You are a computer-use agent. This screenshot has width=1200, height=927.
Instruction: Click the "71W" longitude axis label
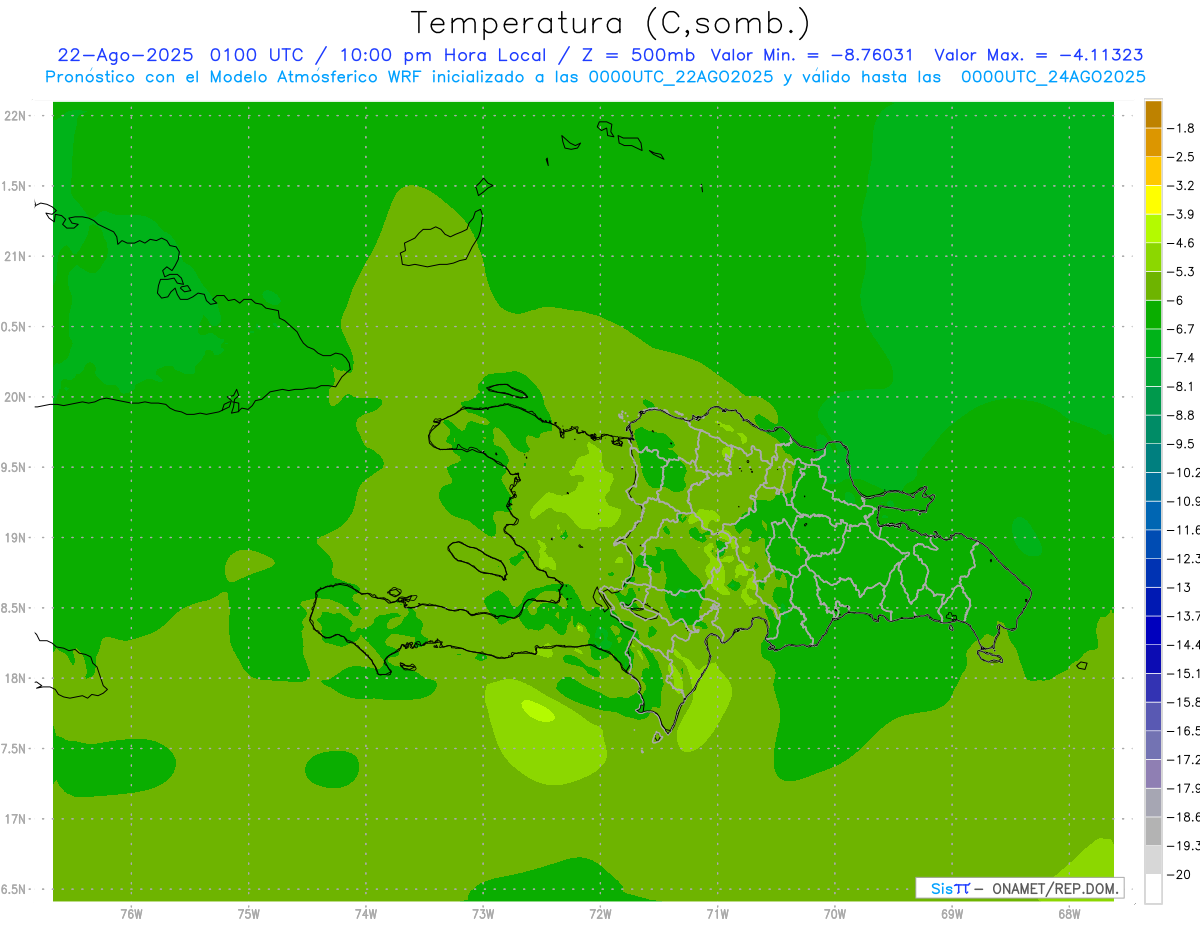[x=717, y=914]
